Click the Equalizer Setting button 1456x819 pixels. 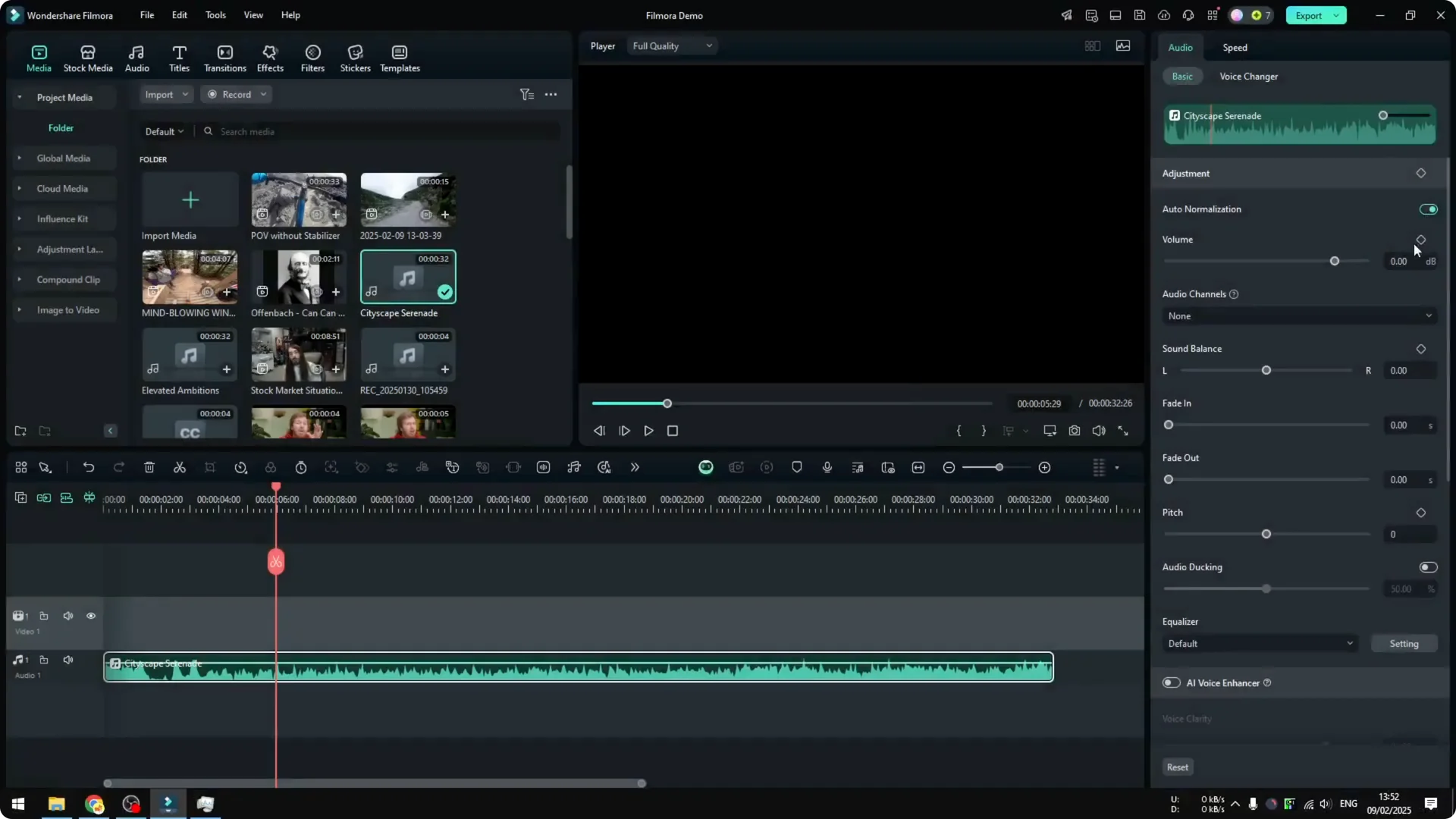click(1404, 643)
